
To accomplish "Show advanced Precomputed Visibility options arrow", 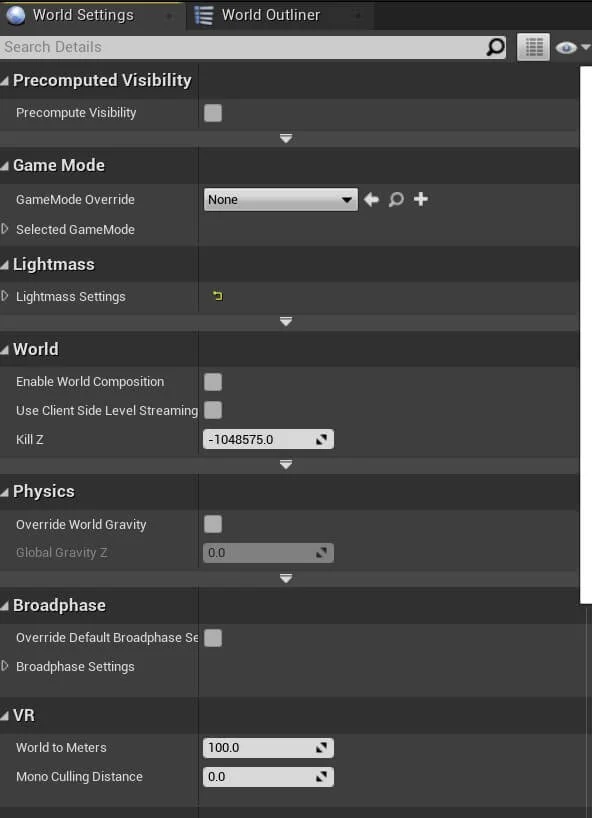I will point(286,139).
